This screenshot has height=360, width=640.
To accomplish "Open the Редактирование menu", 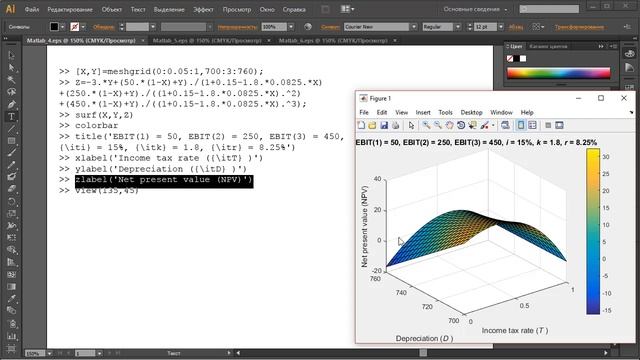I will point(70,9).
